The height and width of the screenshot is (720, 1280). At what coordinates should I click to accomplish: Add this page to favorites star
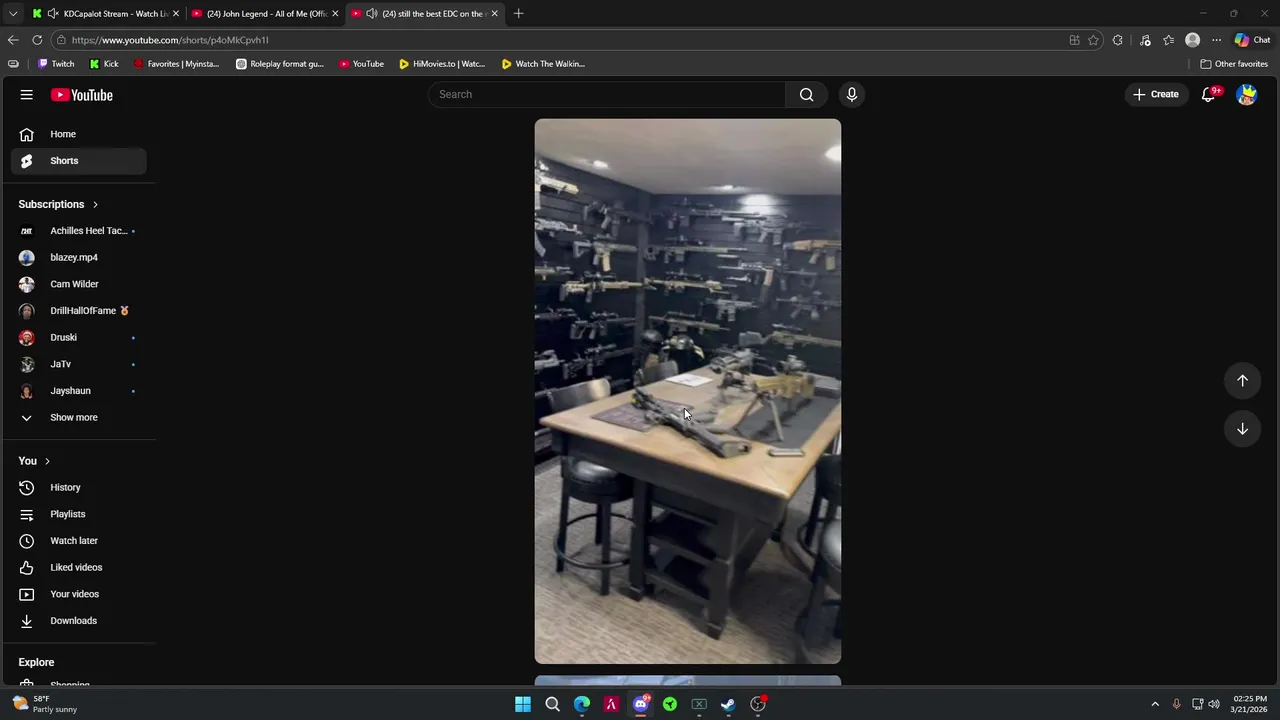[1093, 40]
